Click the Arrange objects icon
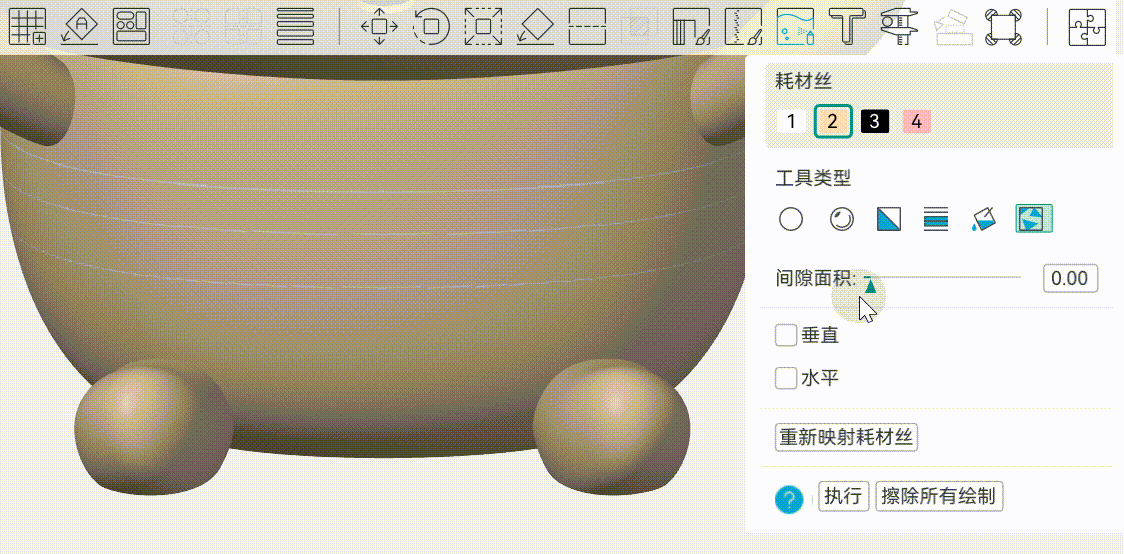 point(131,27)
